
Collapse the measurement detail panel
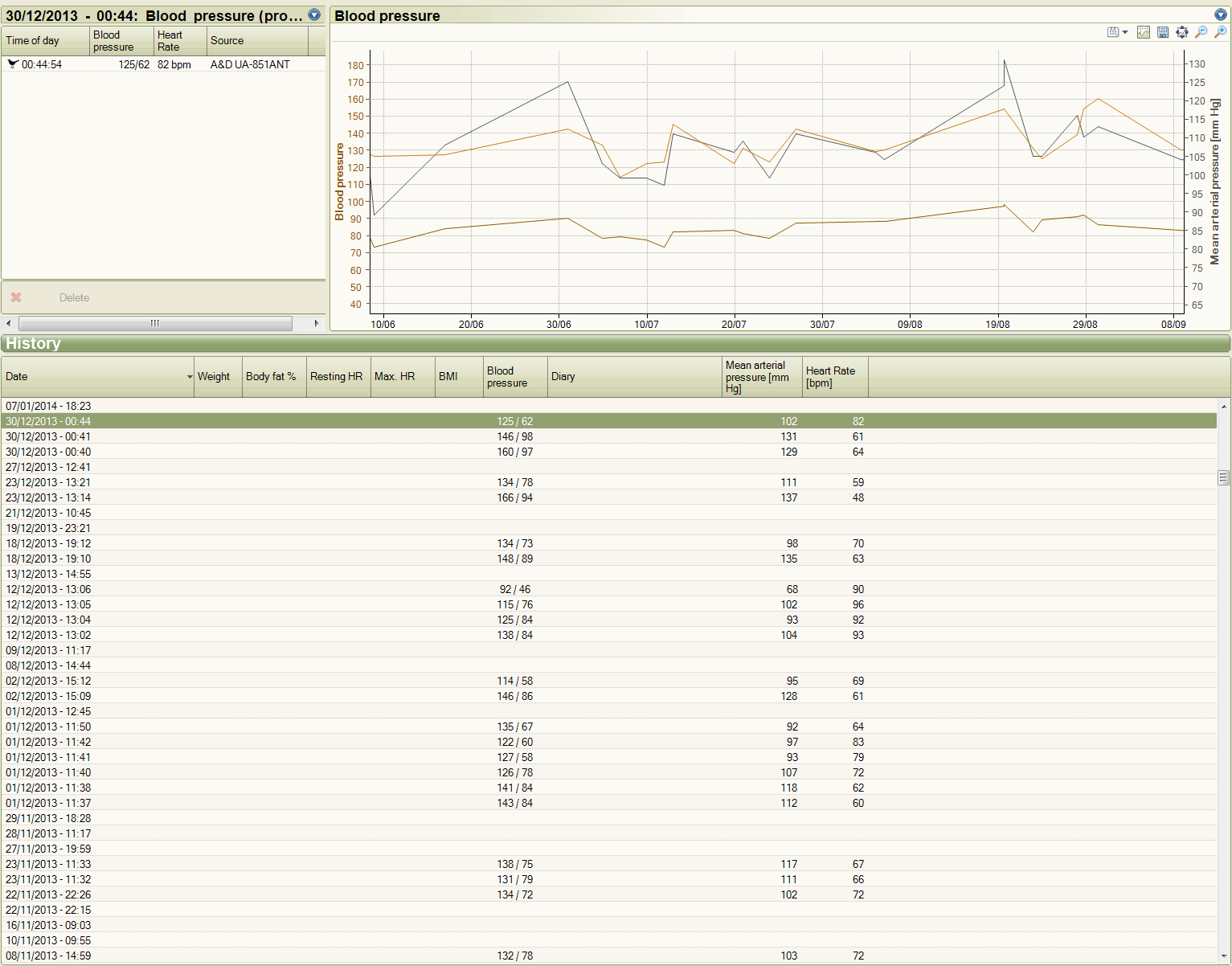click(x=313, y=14)
